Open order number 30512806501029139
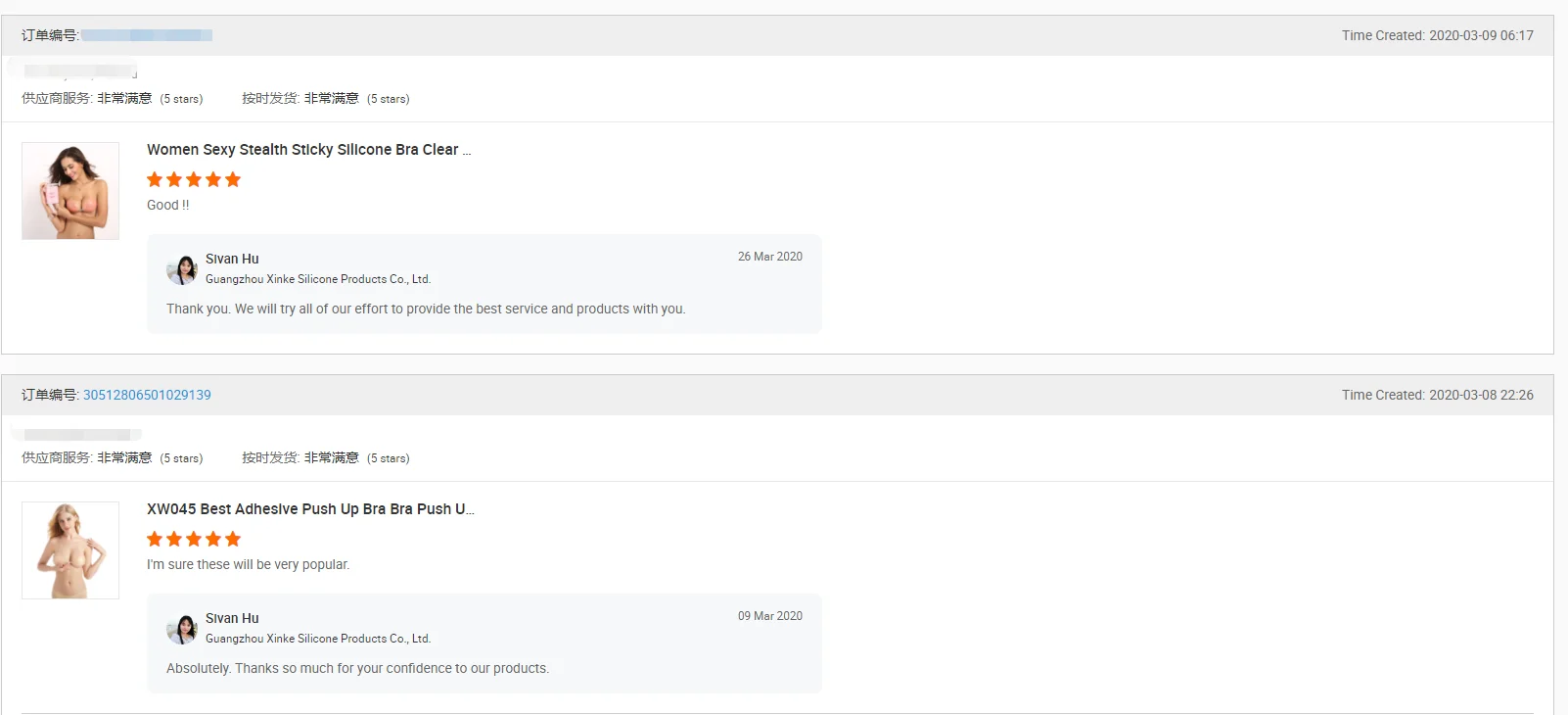Screen dimensions: 1568x715 [147, 396]
